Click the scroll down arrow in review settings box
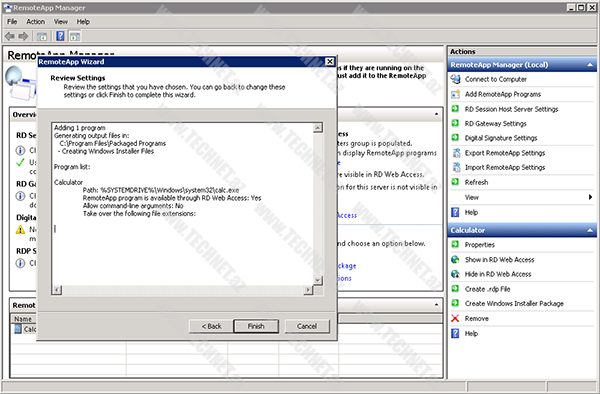 click(x=318, y=280)
